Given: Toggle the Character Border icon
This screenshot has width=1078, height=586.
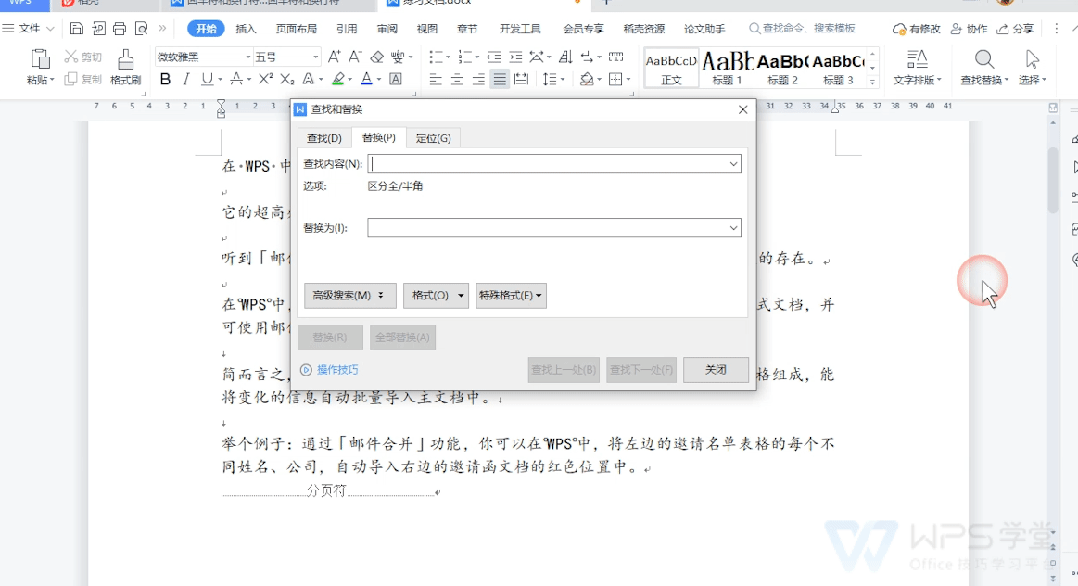Looking at the screenshot, I should click(395, 79).
